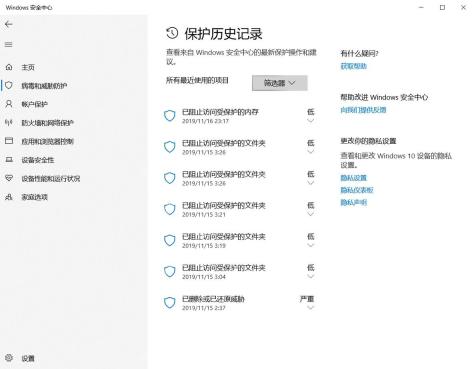Viewport: 472px width, 369px height.
Task: Click the shield icon of the 23:17 entry
Action: coord(170,116)
